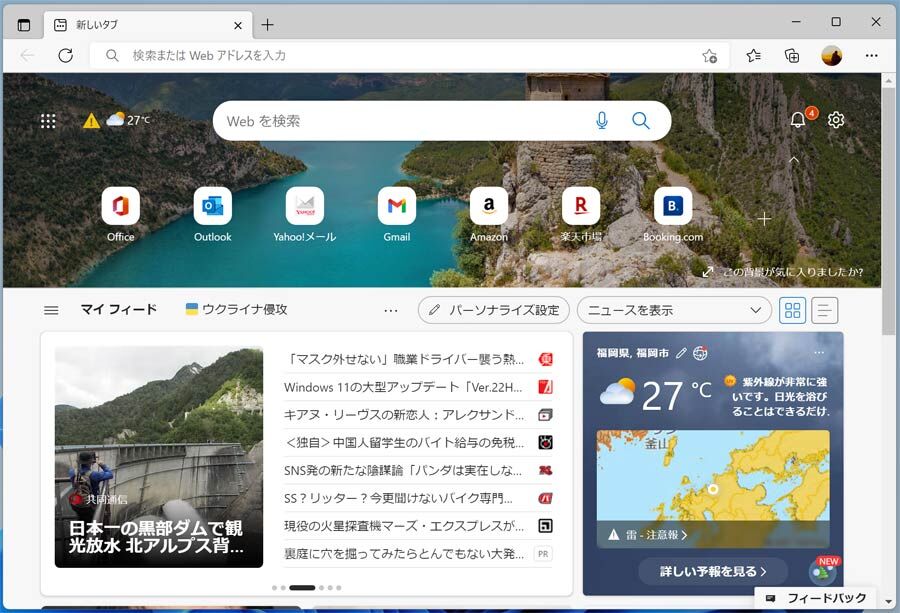Open the 楽天市場 quick link
The image size is (900, 613).
[x=581, y=215]
